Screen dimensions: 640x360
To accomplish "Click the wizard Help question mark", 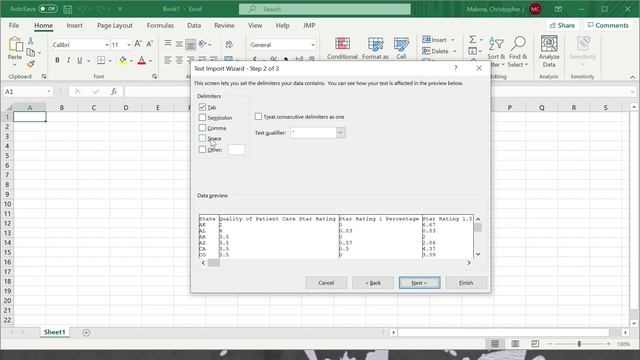I will coord(456,68).
